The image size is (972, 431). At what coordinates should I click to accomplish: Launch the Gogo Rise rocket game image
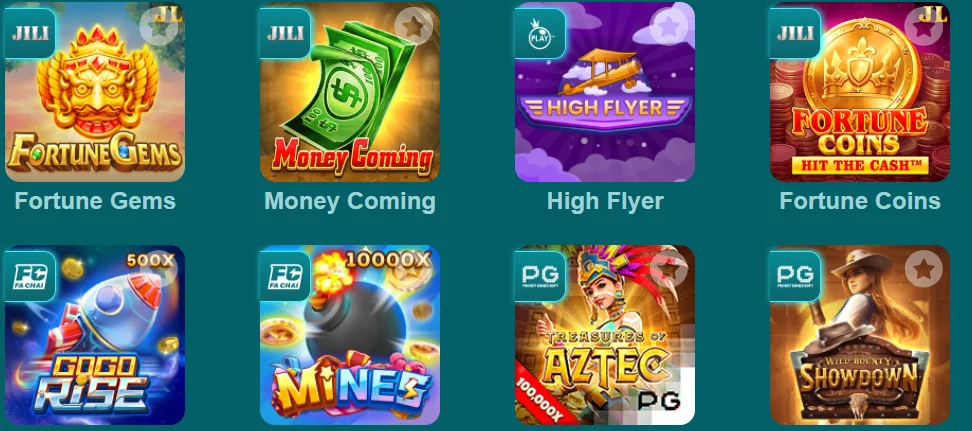pyautogui.click(x=95, y=335)
